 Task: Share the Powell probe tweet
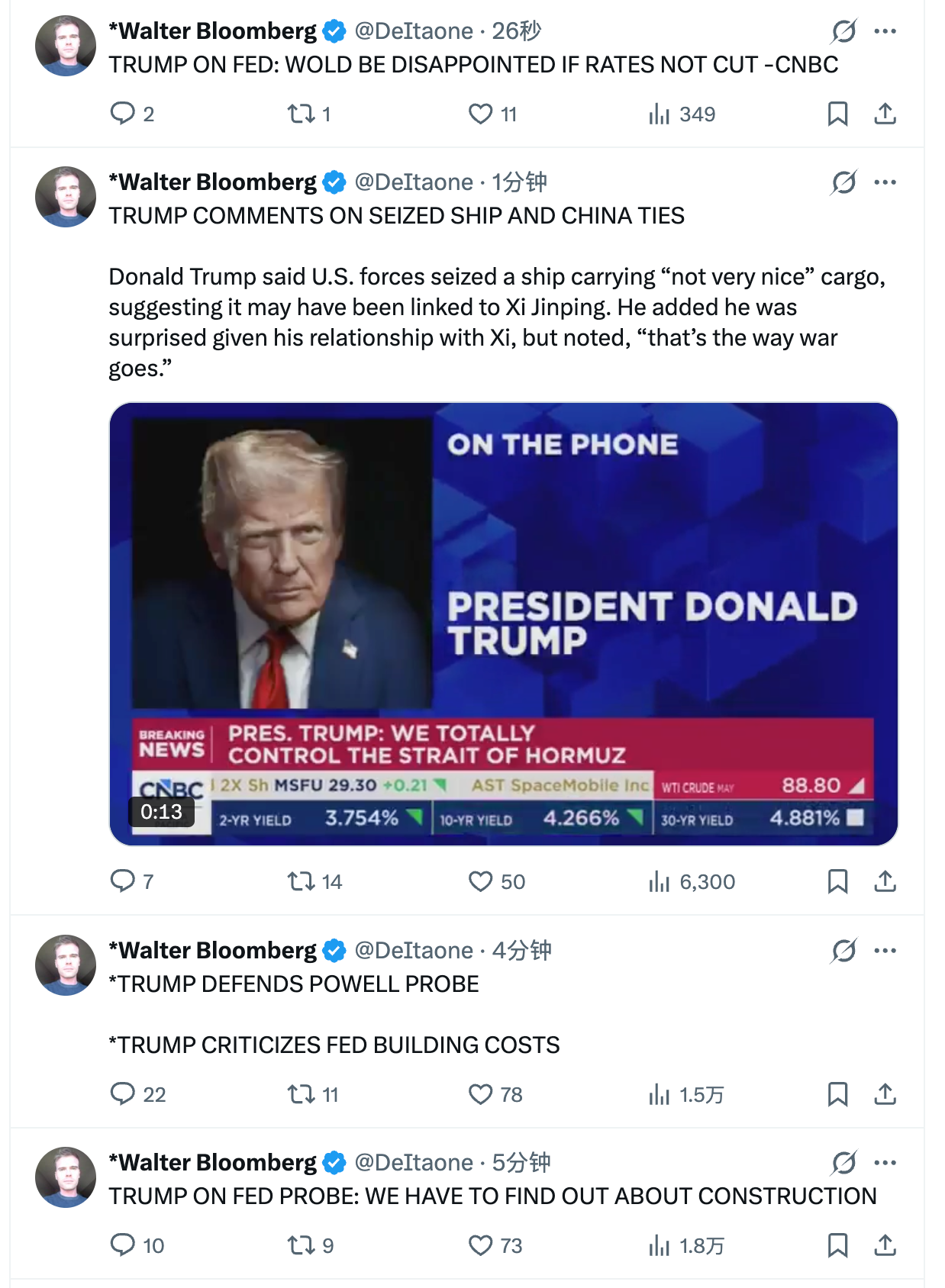coord(885,1094)
